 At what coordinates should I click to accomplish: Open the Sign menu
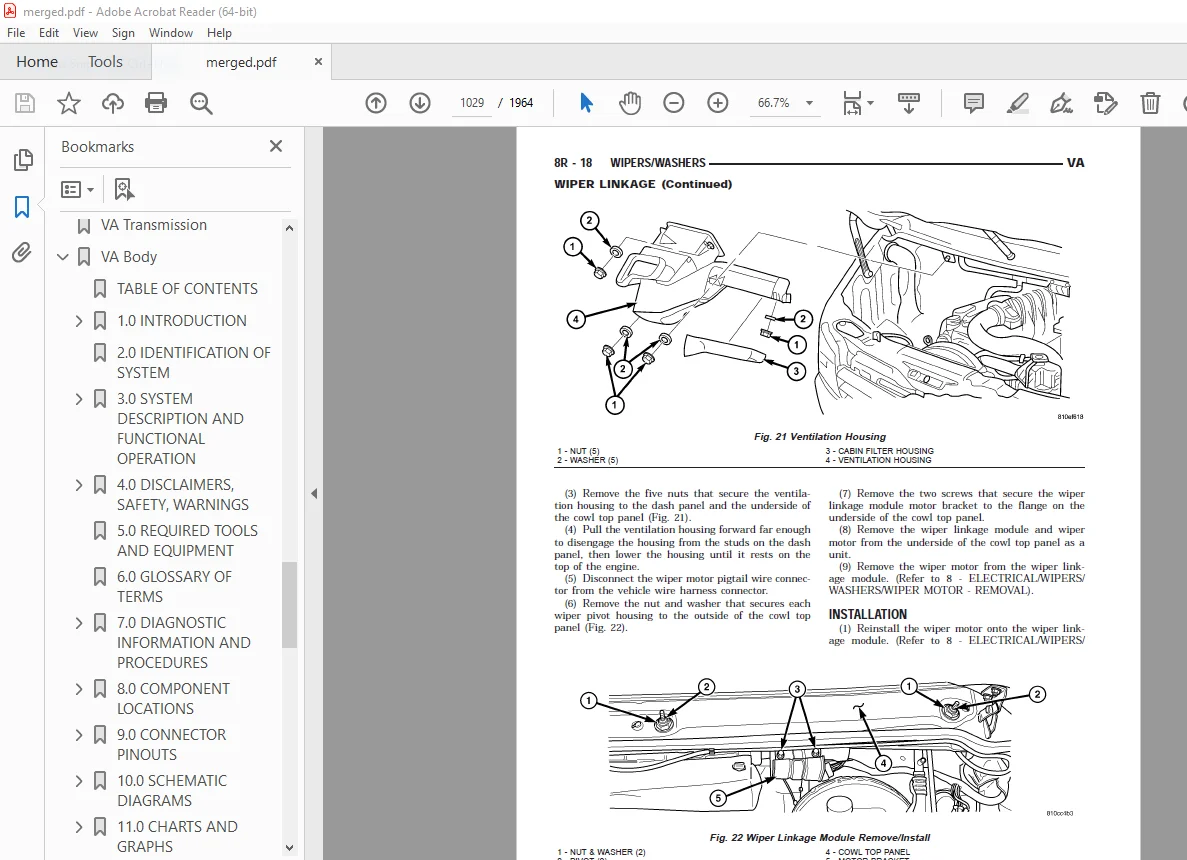[123, 33]
